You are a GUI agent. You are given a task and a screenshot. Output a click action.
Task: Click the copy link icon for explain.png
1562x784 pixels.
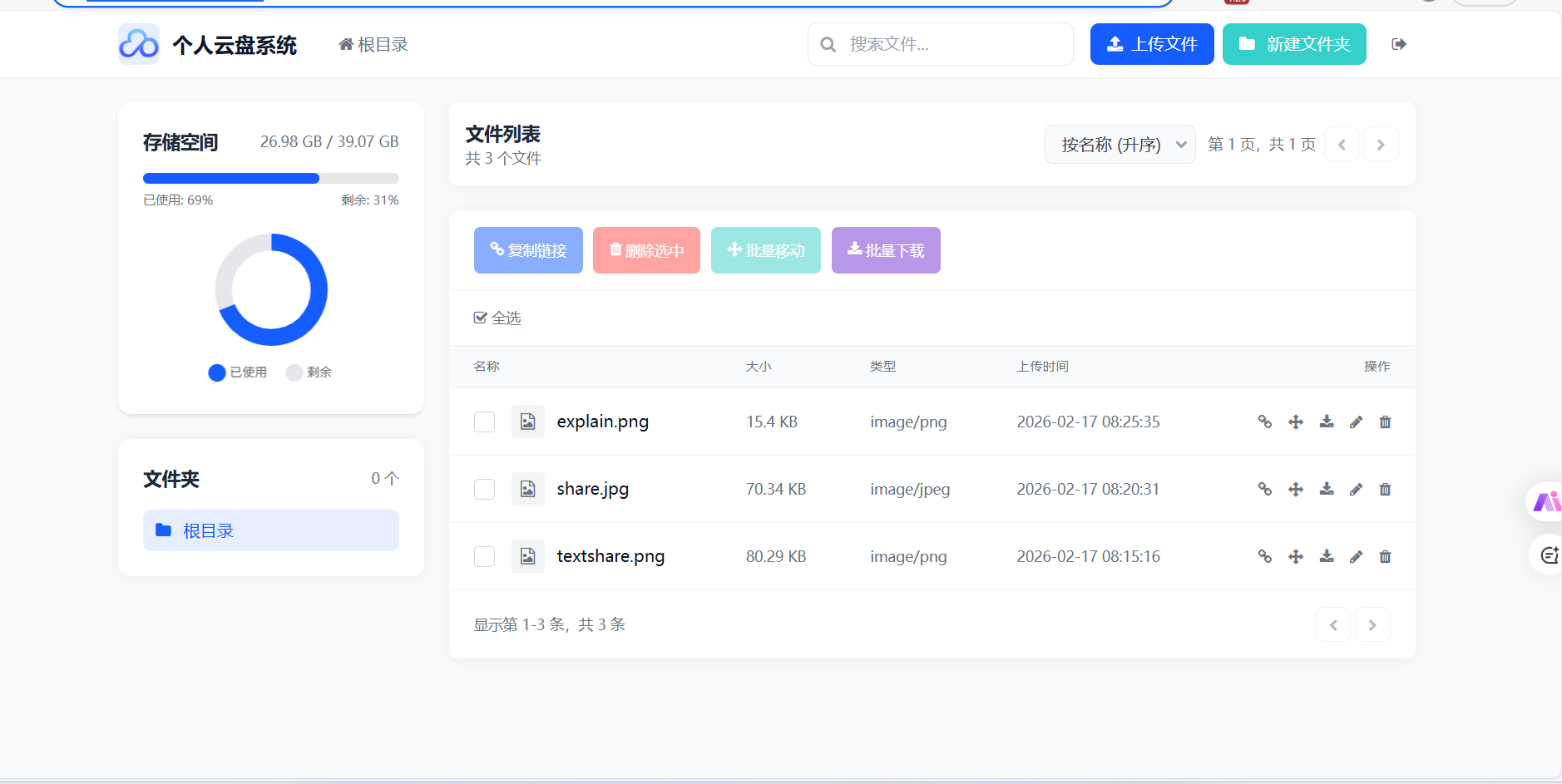coord(1264,422)
